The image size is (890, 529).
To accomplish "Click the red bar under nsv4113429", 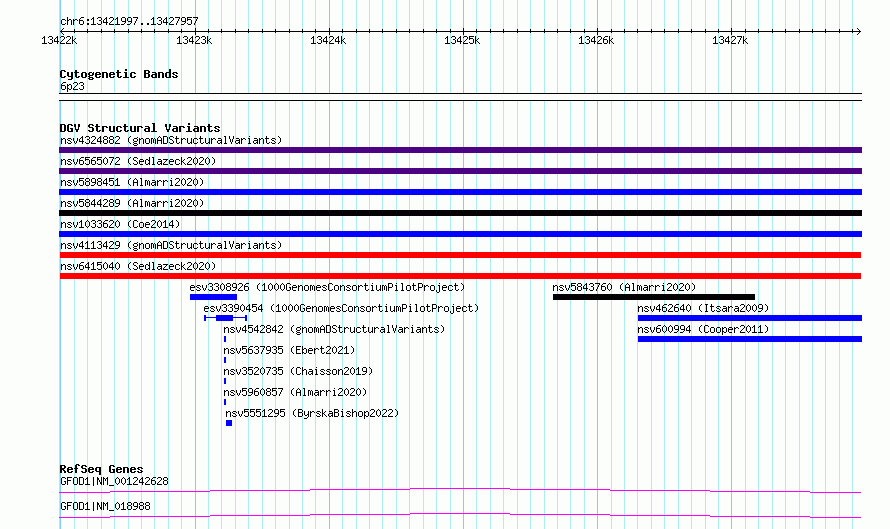I will (x=460, y=255).
